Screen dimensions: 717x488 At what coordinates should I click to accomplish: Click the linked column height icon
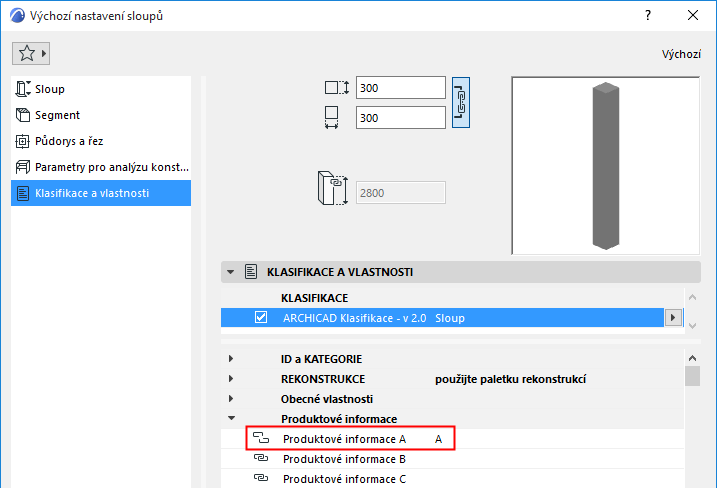click(x=332, y=188)
